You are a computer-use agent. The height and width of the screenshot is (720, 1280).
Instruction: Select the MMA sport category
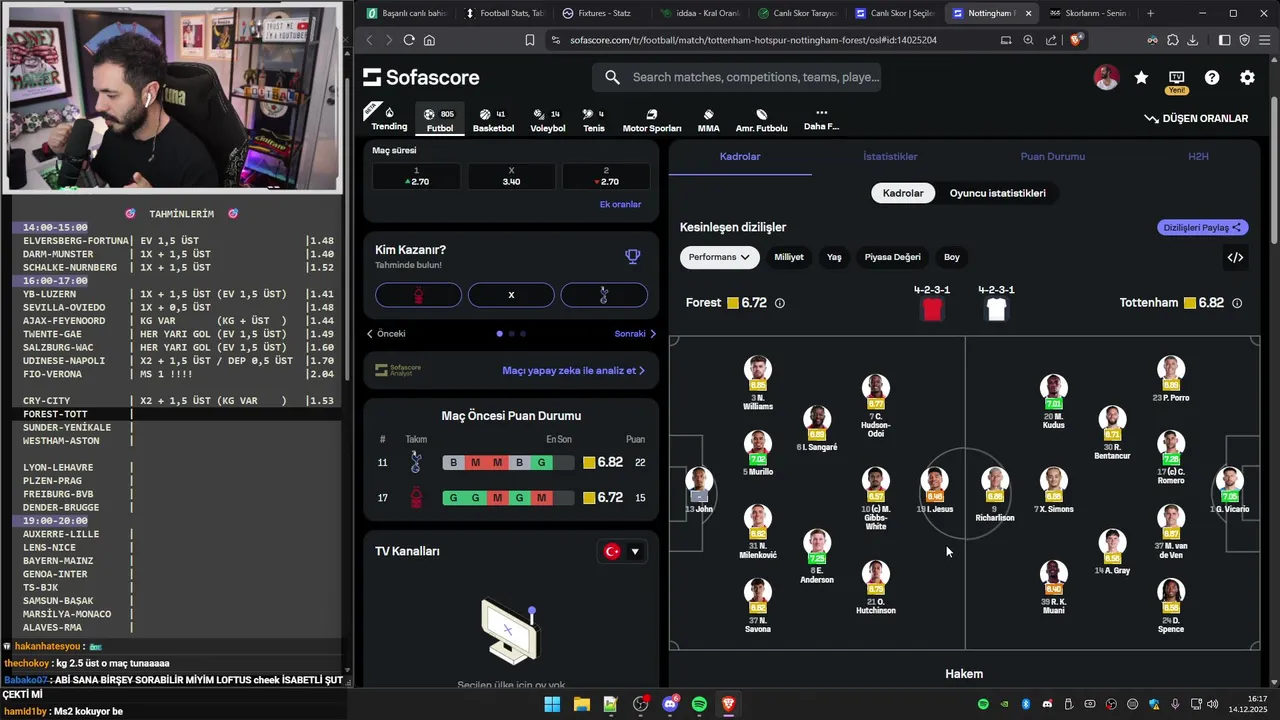(x=708, y=120)
